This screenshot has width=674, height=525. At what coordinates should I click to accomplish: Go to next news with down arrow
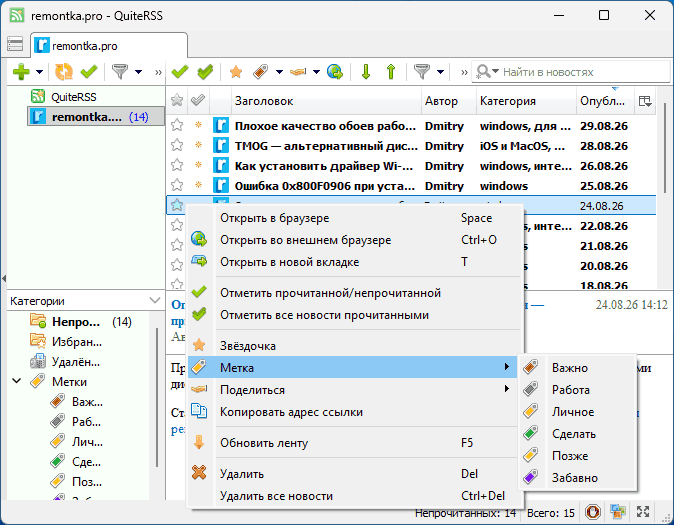366,72
